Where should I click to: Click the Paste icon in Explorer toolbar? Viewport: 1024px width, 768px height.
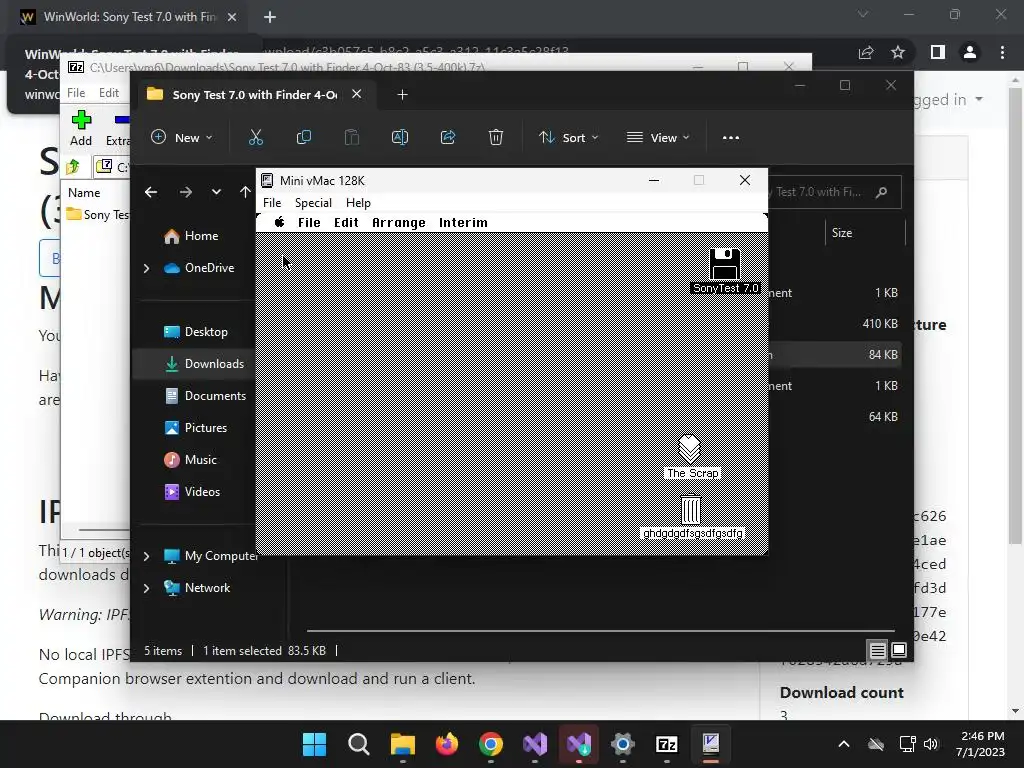(351, 137)
